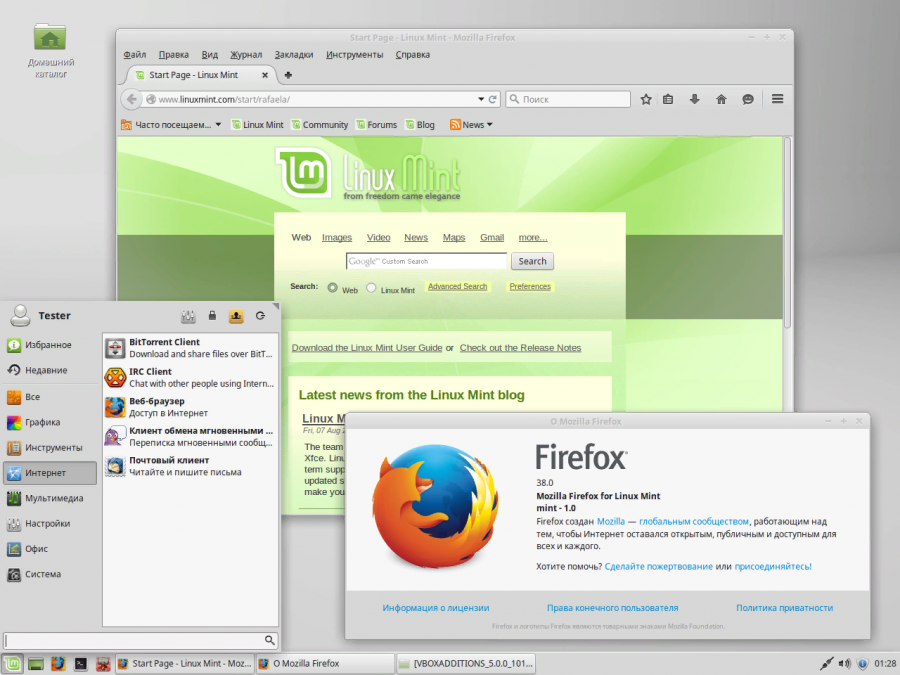Click the Firefox back arrow button
This screenshot has width=900, height=675.
tap(131, 99)
